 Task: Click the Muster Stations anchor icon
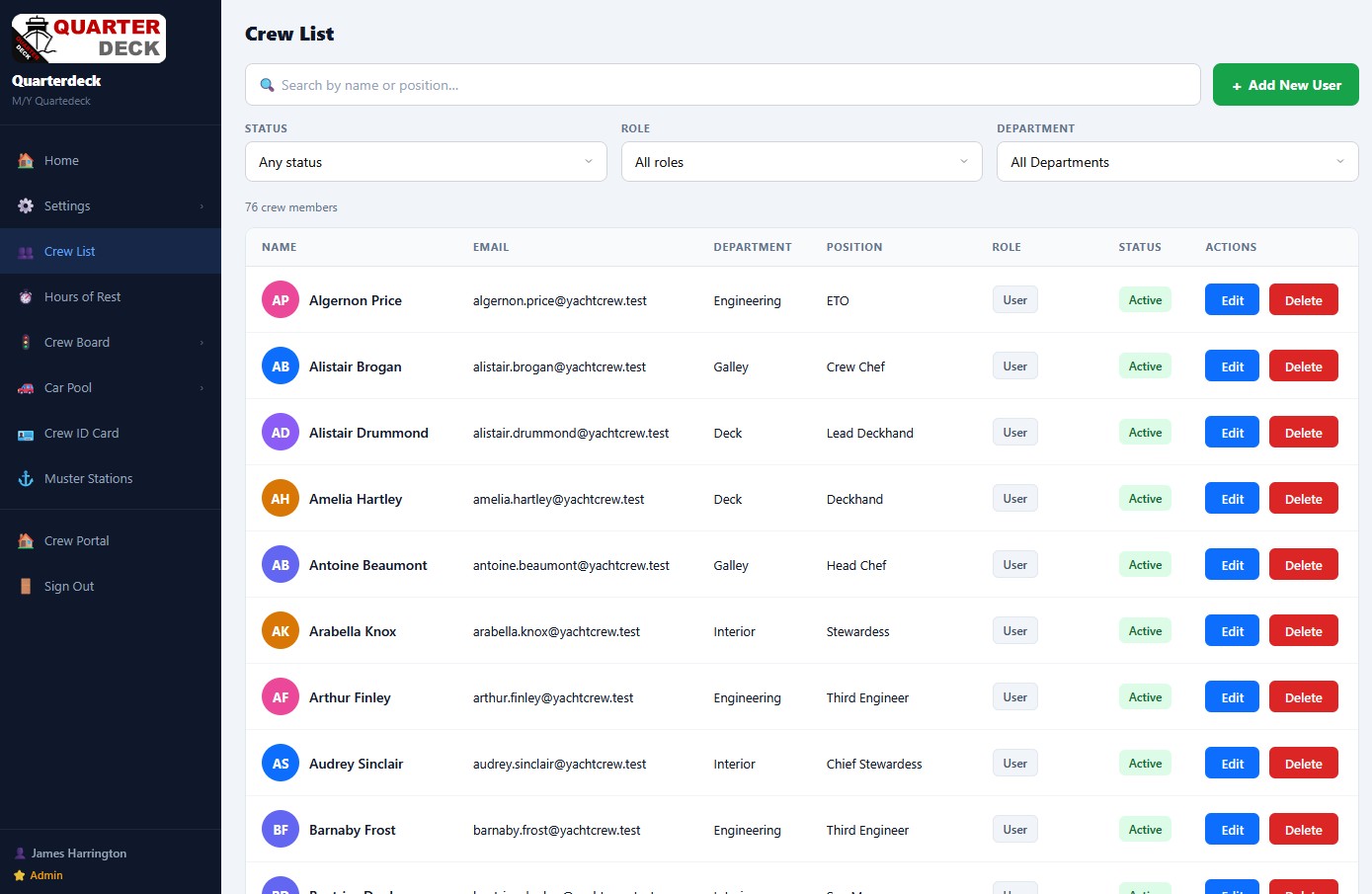[x=26, y=478]
